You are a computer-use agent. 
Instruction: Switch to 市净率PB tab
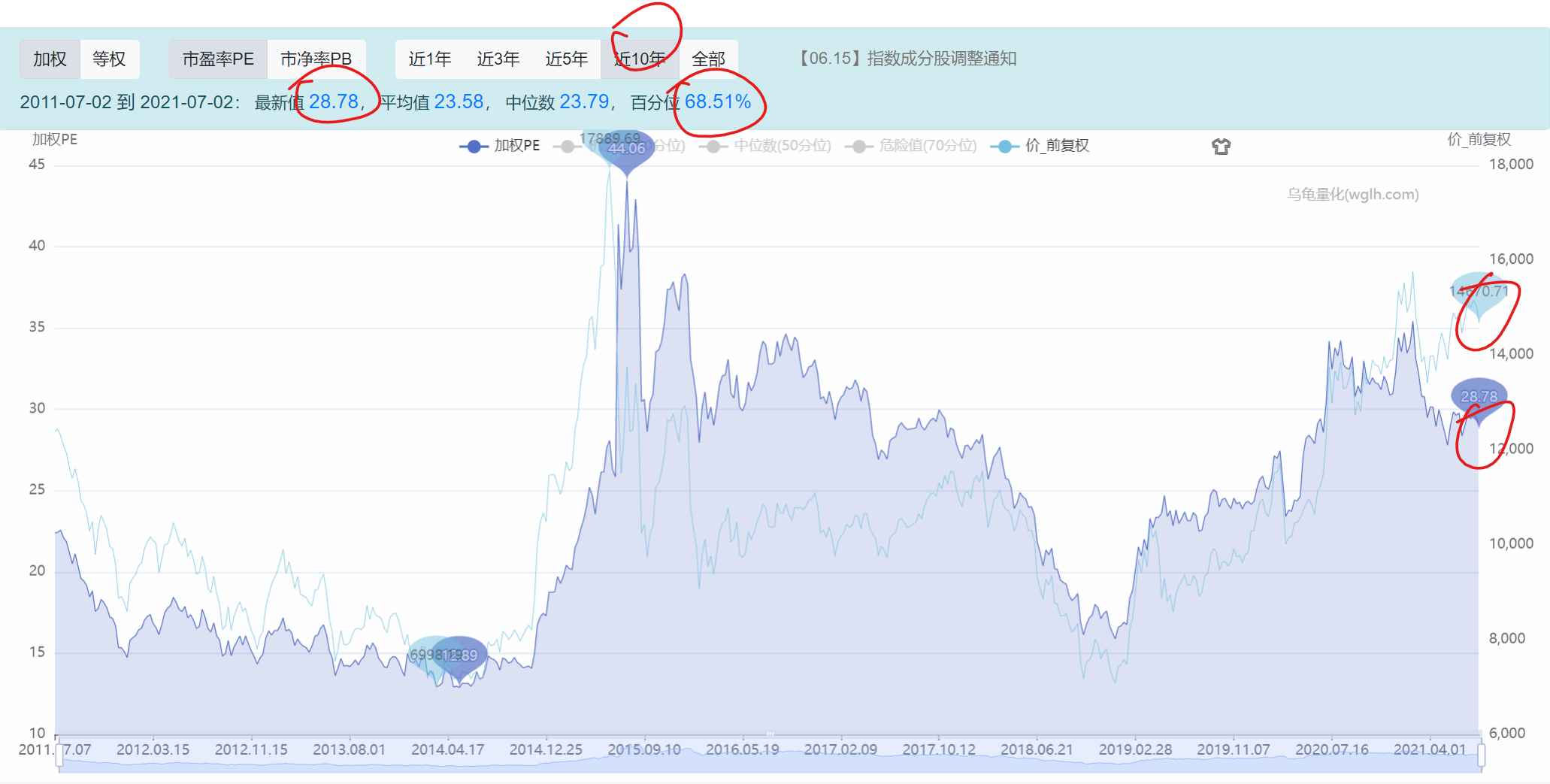click(x=316, y=59)
